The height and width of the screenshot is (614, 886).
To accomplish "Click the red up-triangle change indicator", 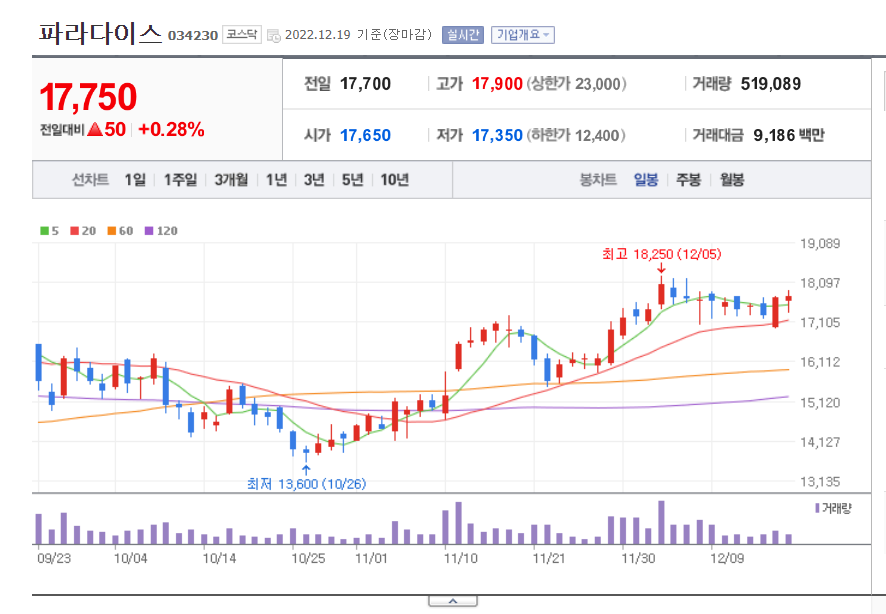I will pyautogui.click(x=95, y=129).
